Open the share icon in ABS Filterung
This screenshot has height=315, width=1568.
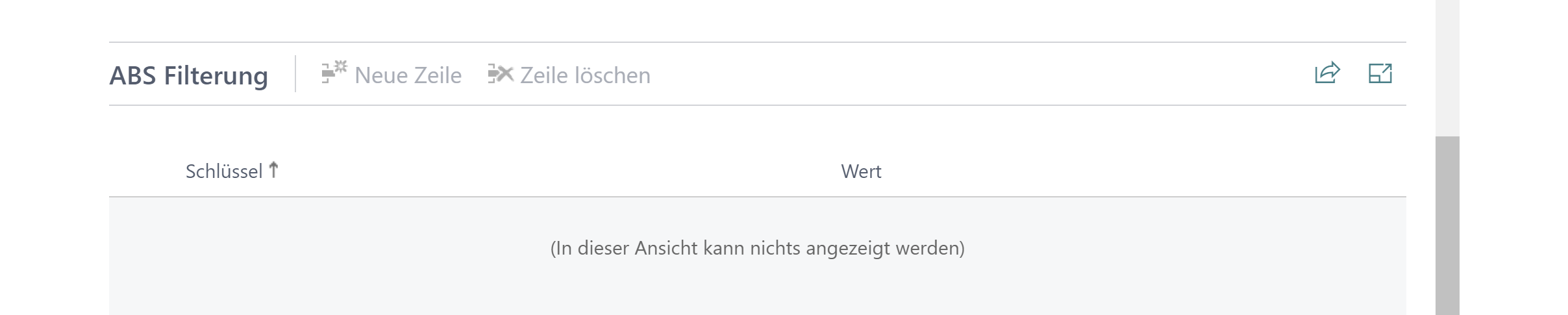1326,73
